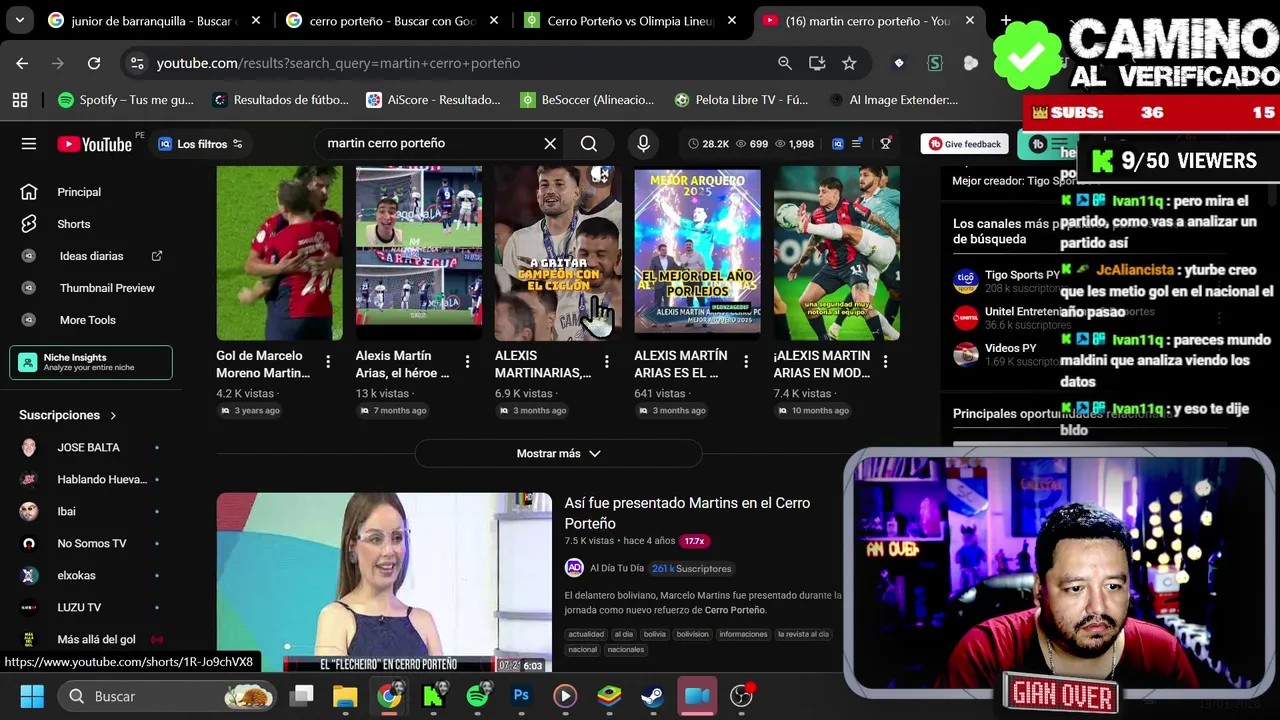The width and height of the screenshot is (1280, 720).
Task: Open options for Gol de Marcelo Moreno short
Action: (328, 362)
